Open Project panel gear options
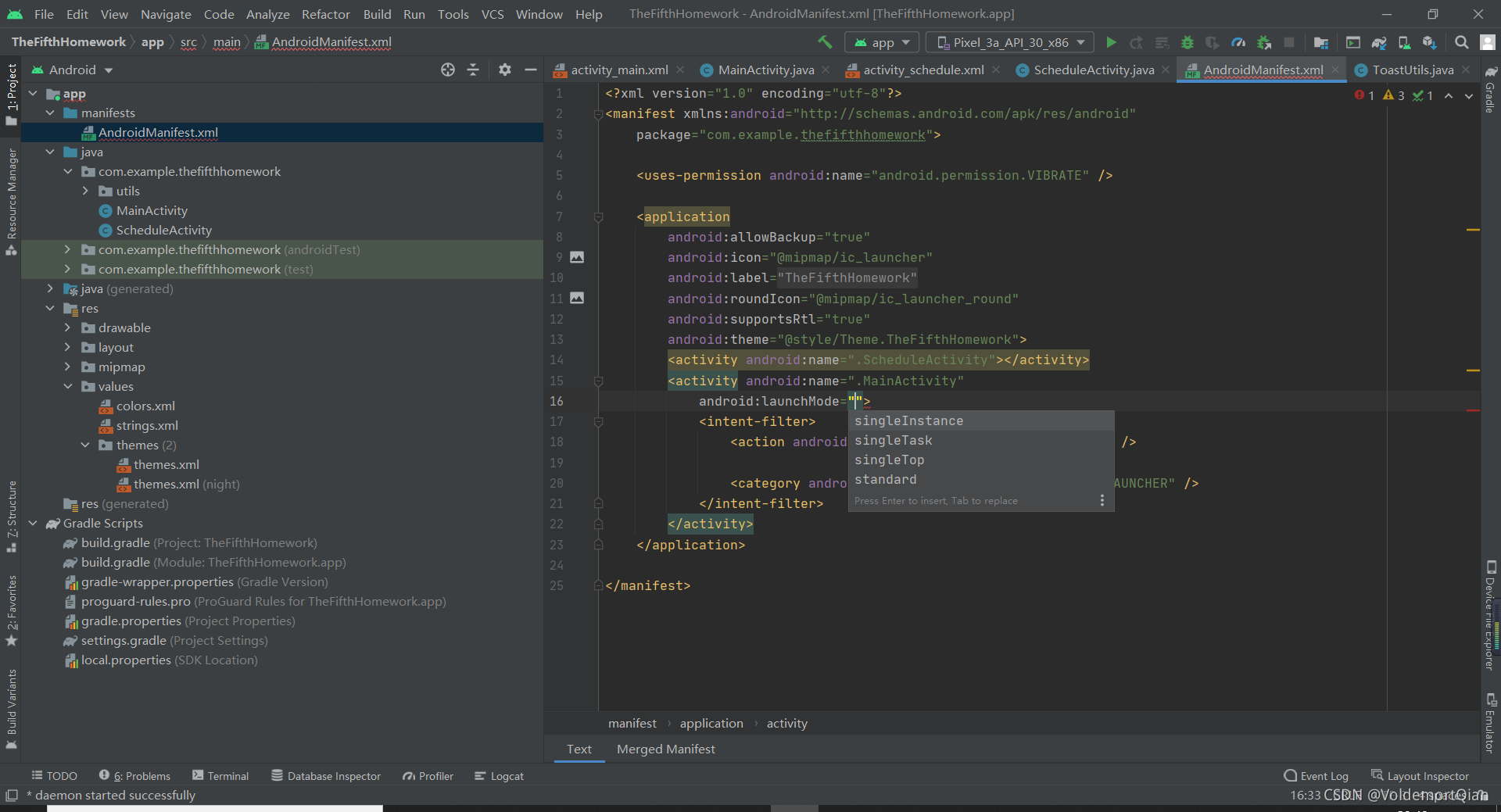The image size is (1501, 812). pyautogui.click(x=505, y=70)
